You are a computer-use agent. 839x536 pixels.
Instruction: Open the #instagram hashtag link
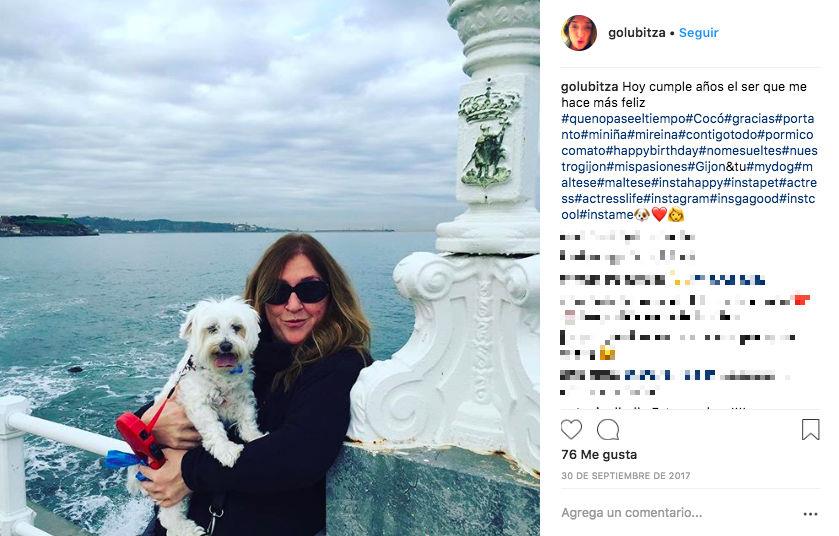(x=676, y=199)
